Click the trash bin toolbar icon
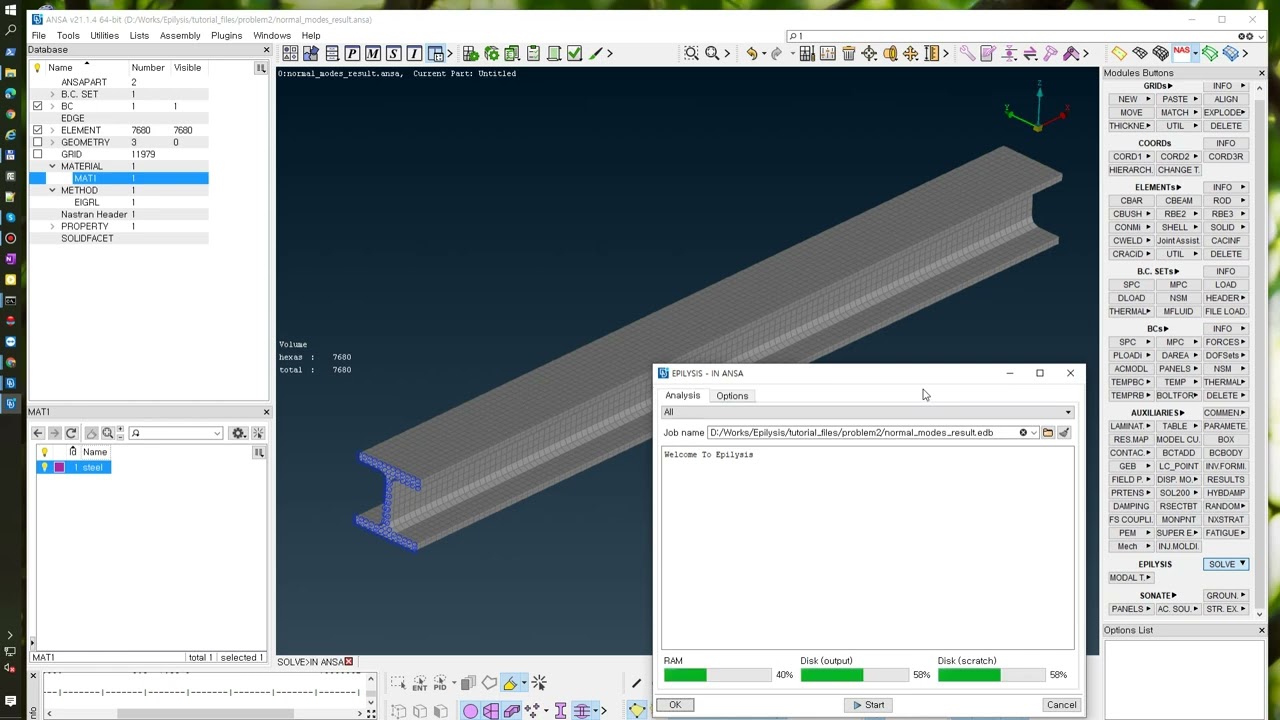1280x720 pixels. [849, 53]
